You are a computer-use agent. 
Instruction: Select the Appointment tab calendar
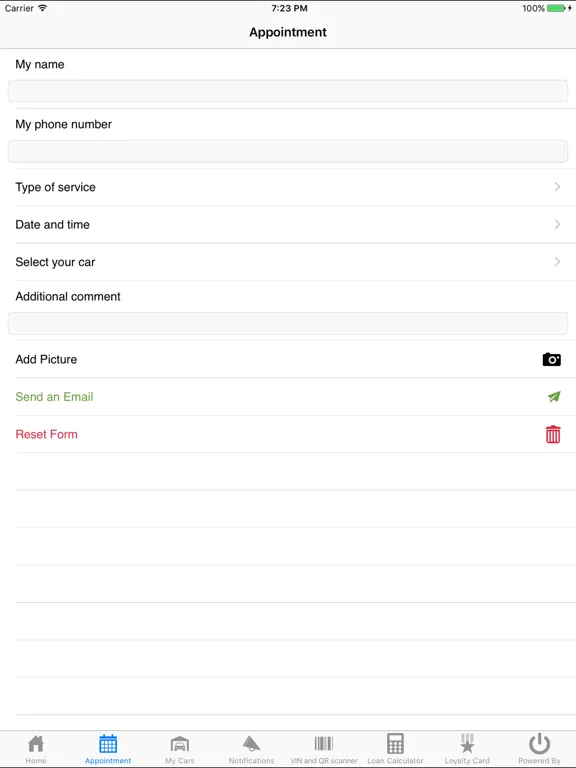pos(108,744)
